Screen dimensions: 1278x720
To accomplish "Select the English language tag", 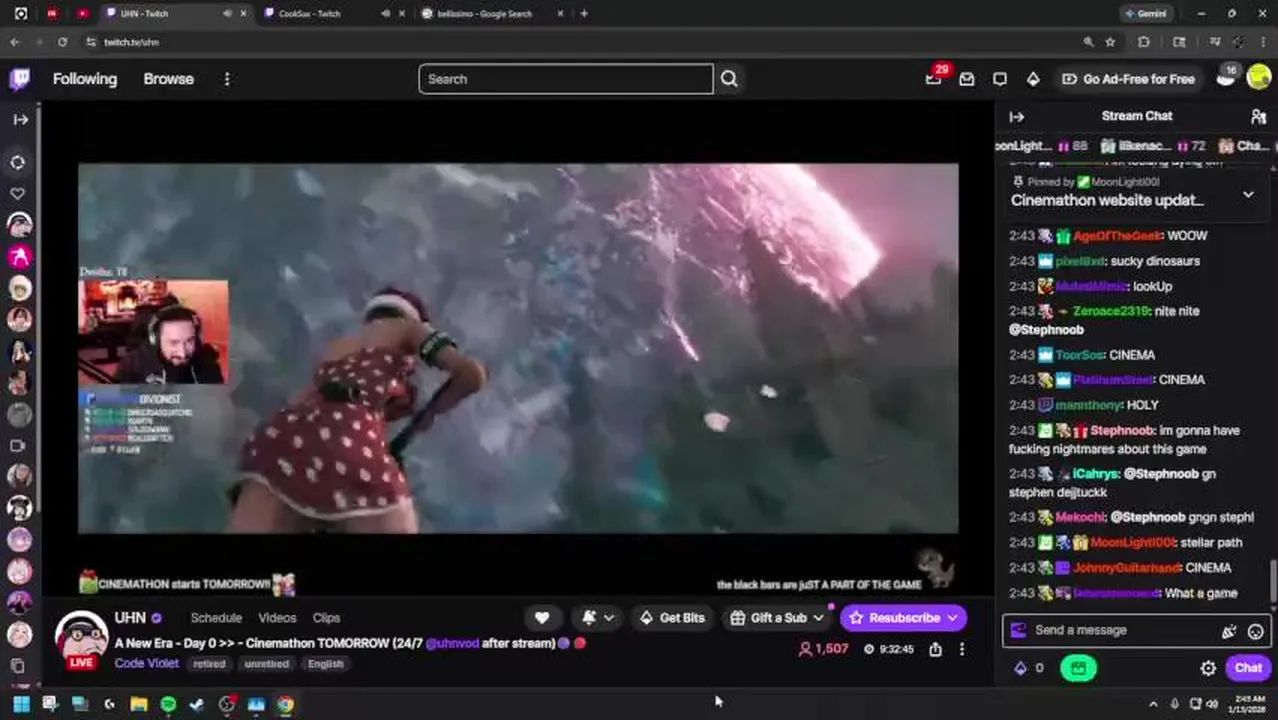I will 325,664.
